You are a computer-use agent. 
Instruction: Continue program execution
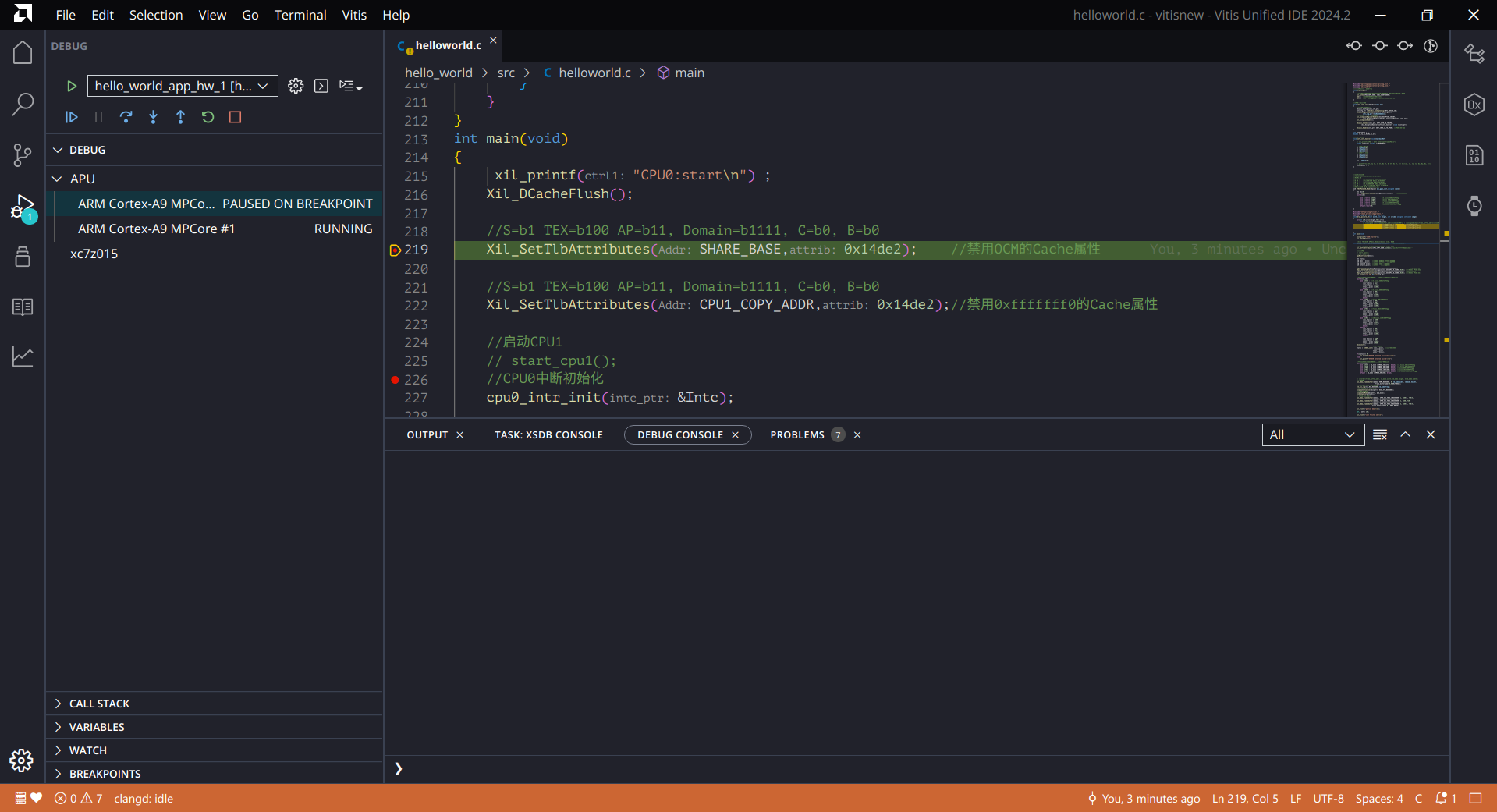coord(71,117)
